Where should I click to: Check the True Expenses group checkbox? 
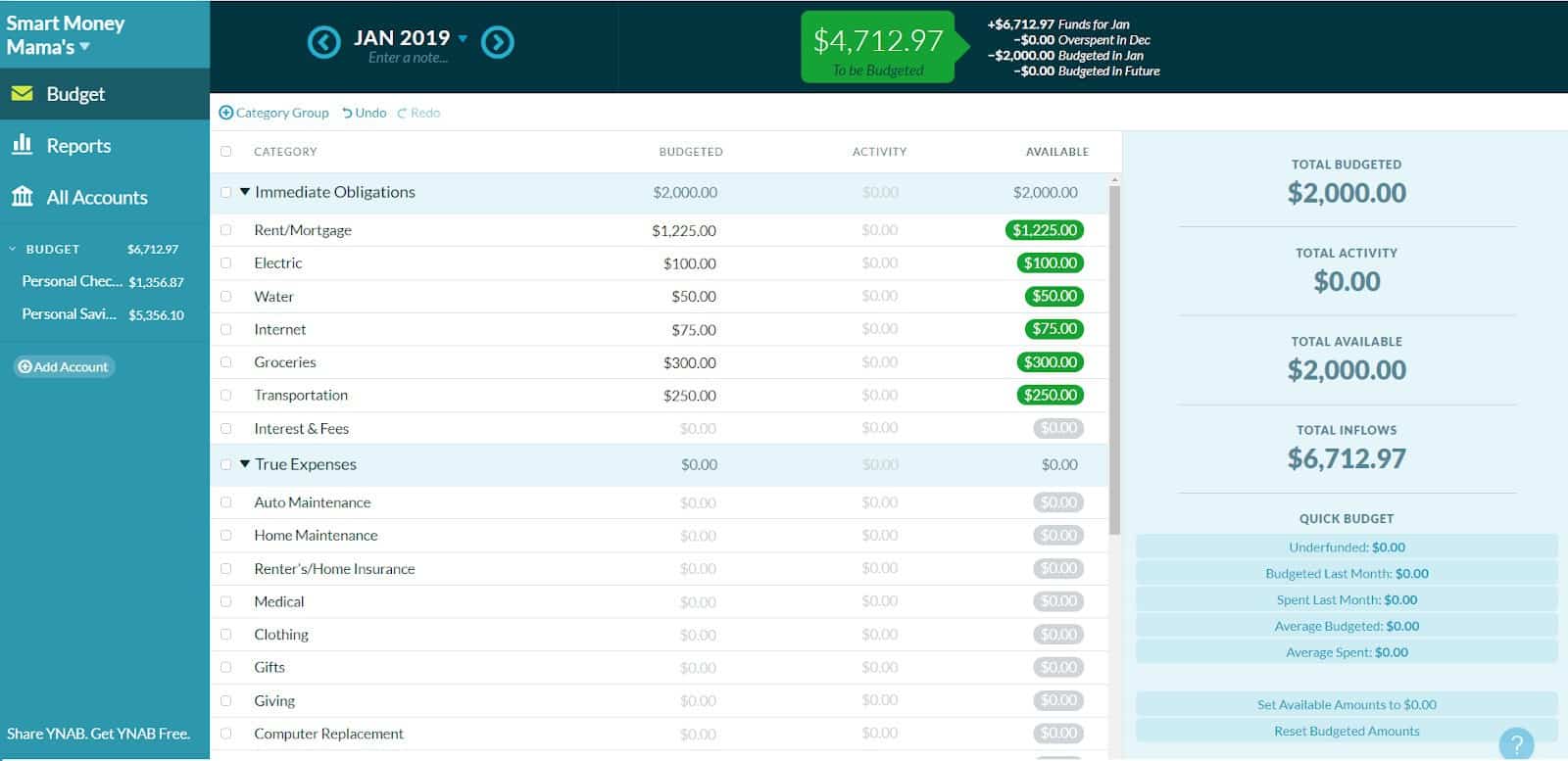pos(226,465)
